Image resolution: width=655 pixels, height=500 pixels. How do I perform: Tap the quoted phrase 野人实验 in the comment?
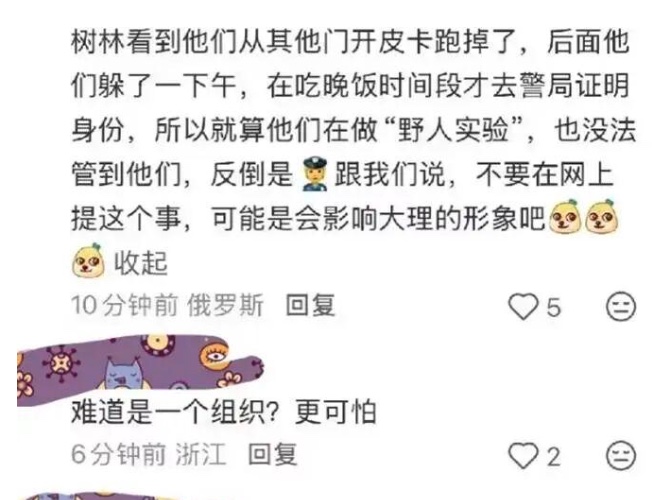(x=455, y=130)
